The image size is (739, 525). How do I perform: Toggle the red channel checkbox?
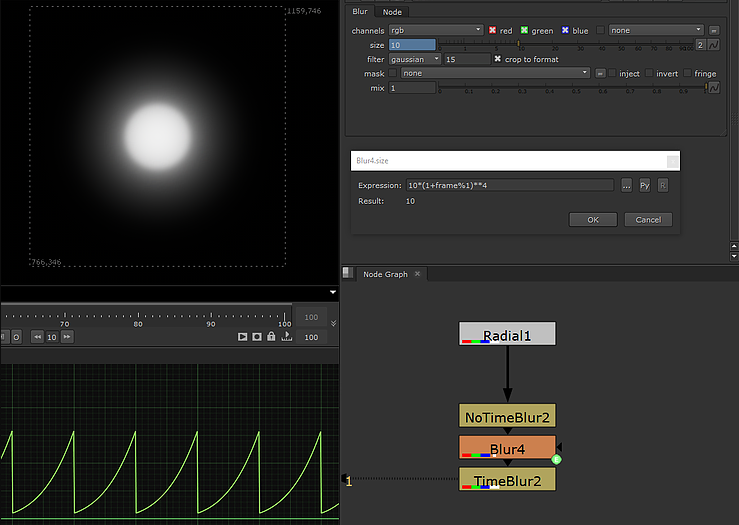click(x=492, y=31)
